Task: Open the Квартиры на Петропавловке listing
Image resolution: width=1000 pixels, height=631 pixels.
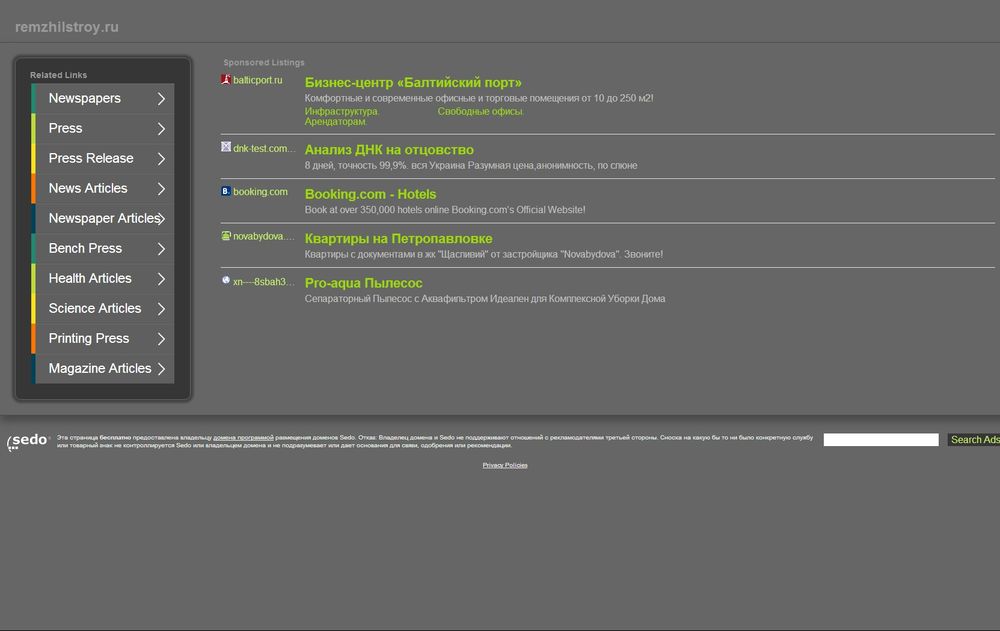Action: pos(399,238)
